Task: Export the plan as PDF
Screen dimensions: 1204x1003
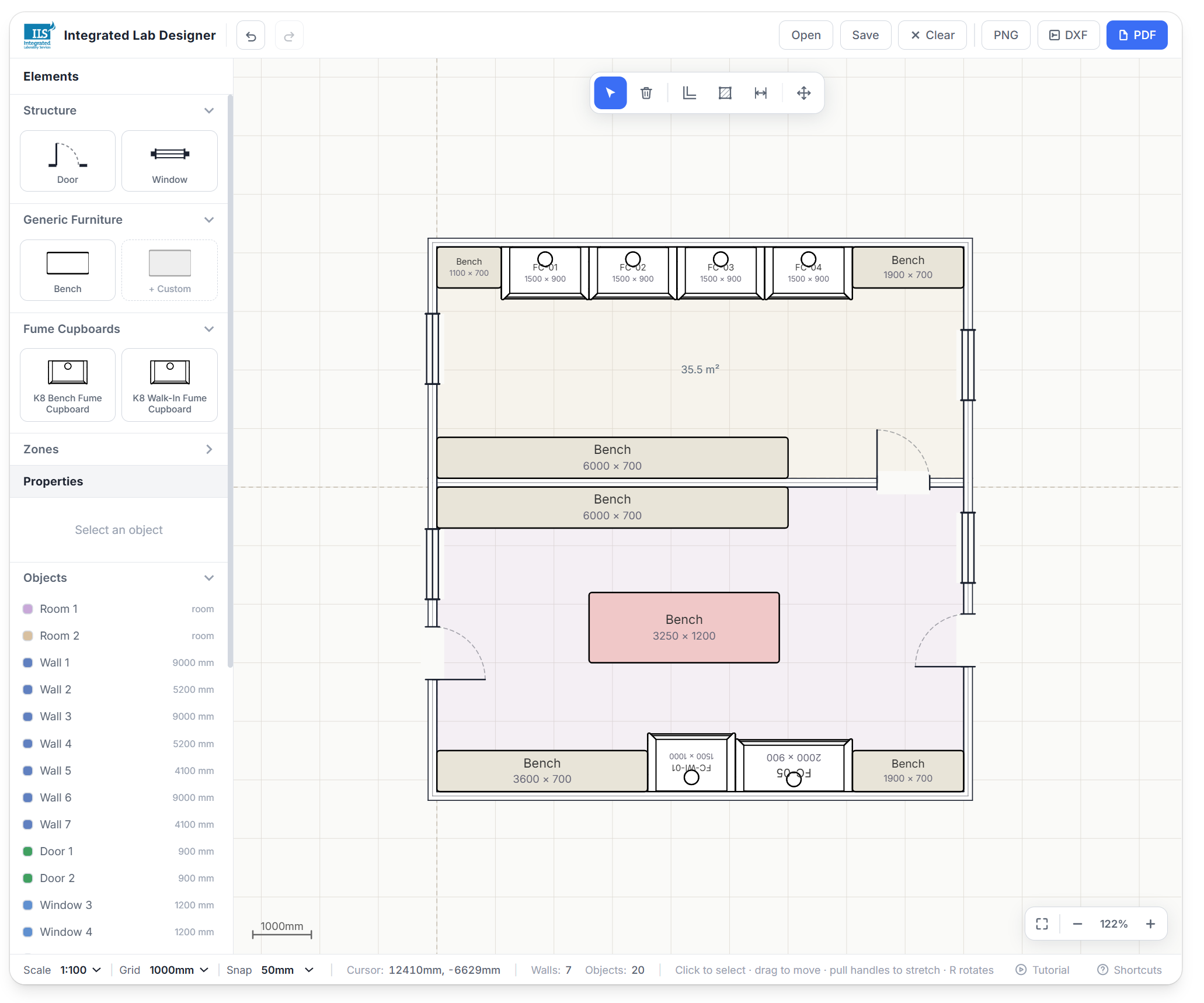Action: (x=1137, y=35)
